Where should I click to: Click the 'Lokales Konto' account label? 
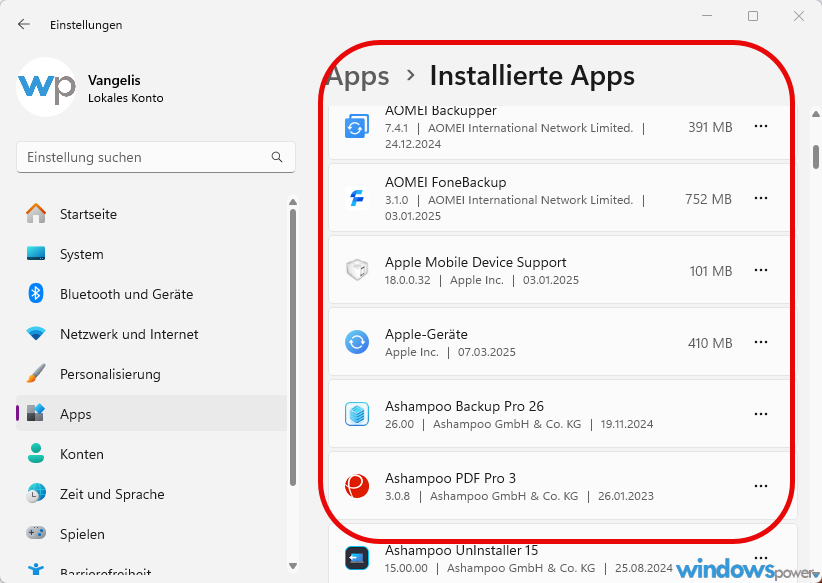coord(125,98)
